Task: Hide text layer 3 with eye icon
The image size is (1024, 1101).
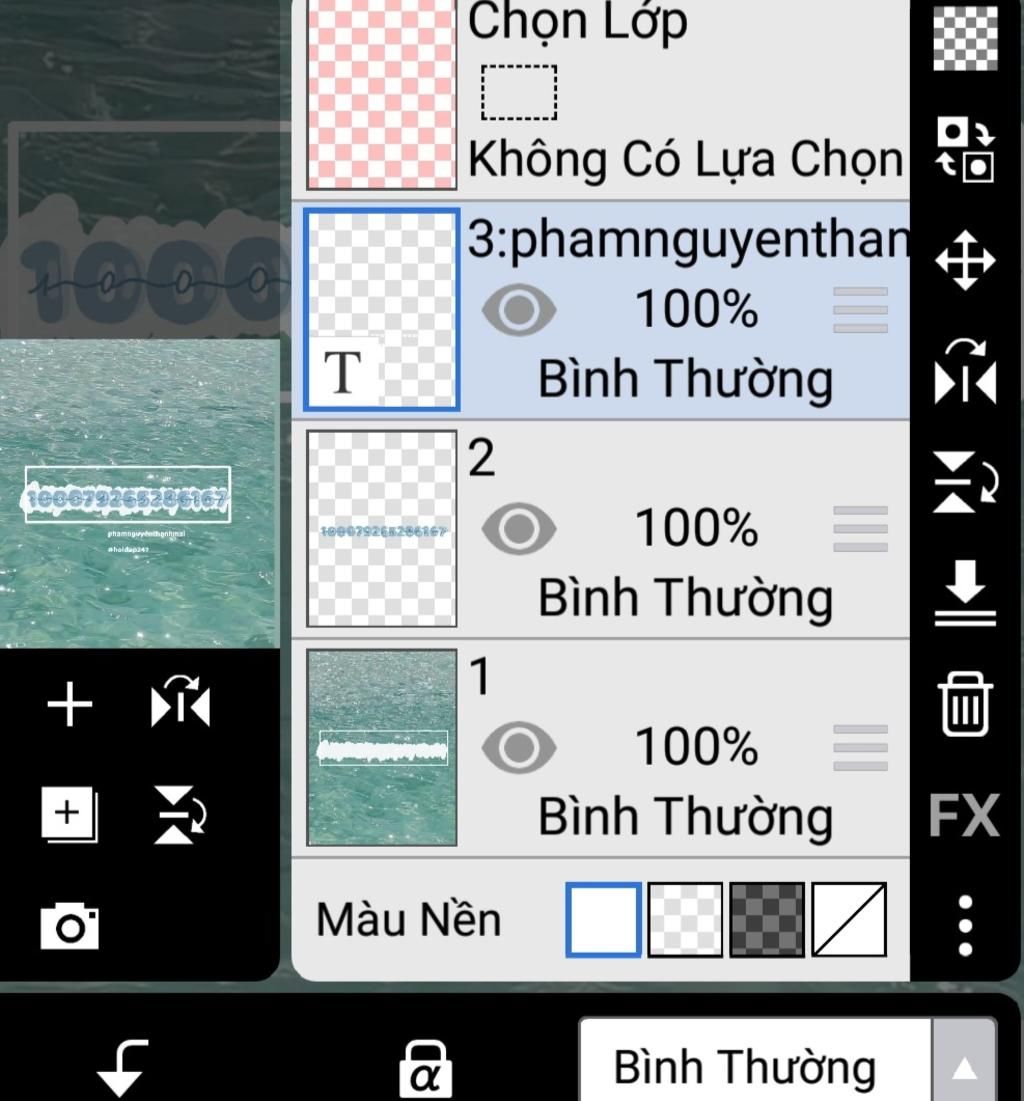Action: (519, 310)
